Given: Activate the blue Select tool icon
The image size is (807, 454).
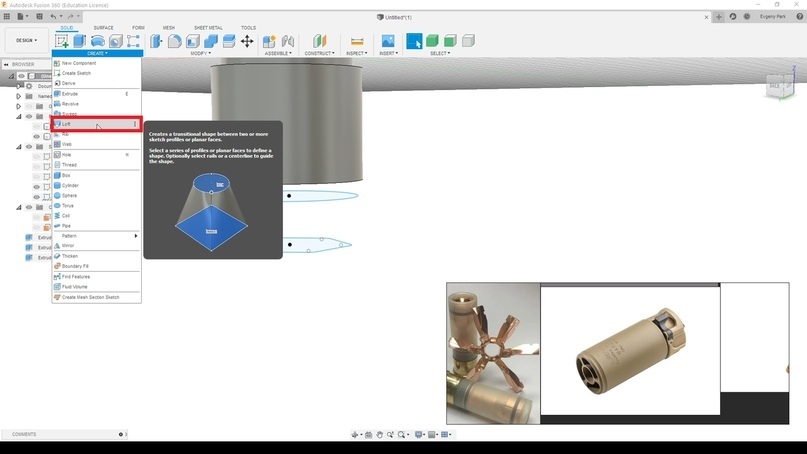Looking at the screenshot, I should (414, 41).
